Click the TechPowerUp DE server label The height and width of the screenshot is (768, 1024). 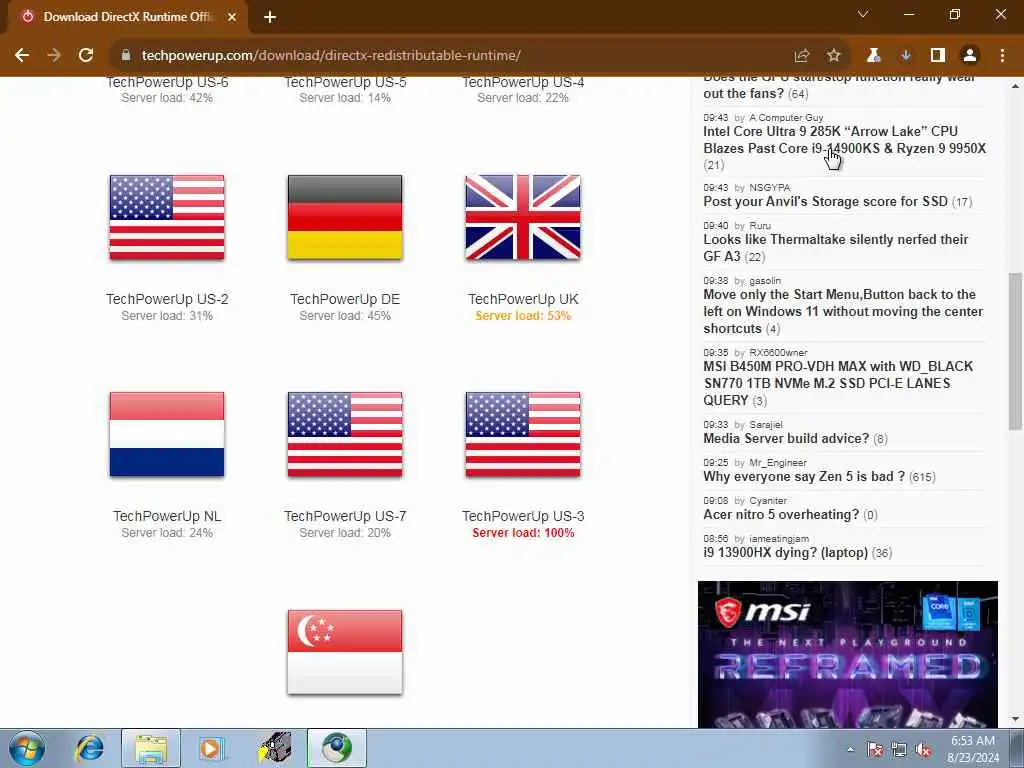(x=345, y=299)
